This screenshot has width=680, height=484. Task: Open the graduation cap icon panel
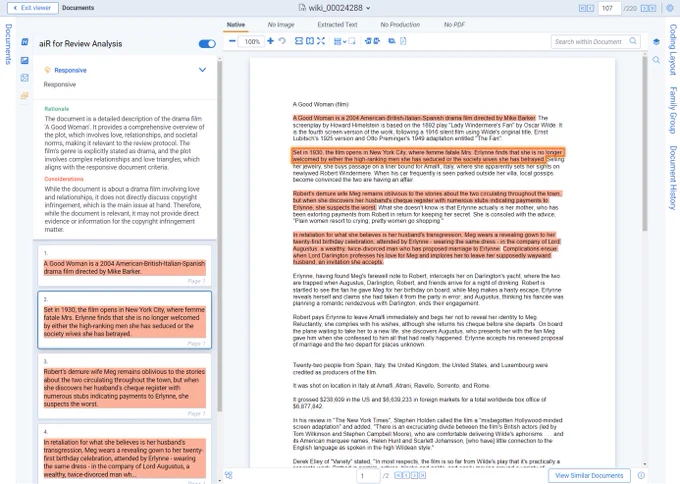[656, 42]
